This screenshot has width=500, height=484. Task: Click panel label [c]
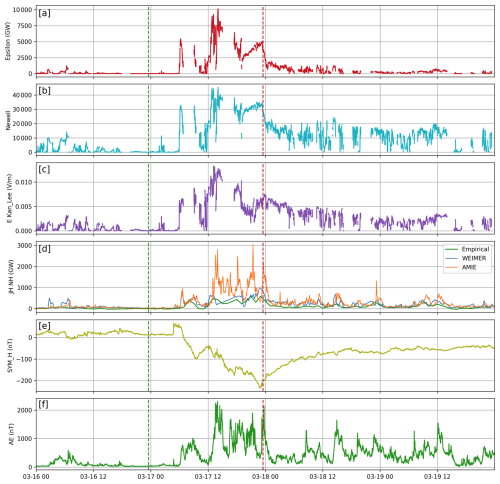click(x=44, y=169)
